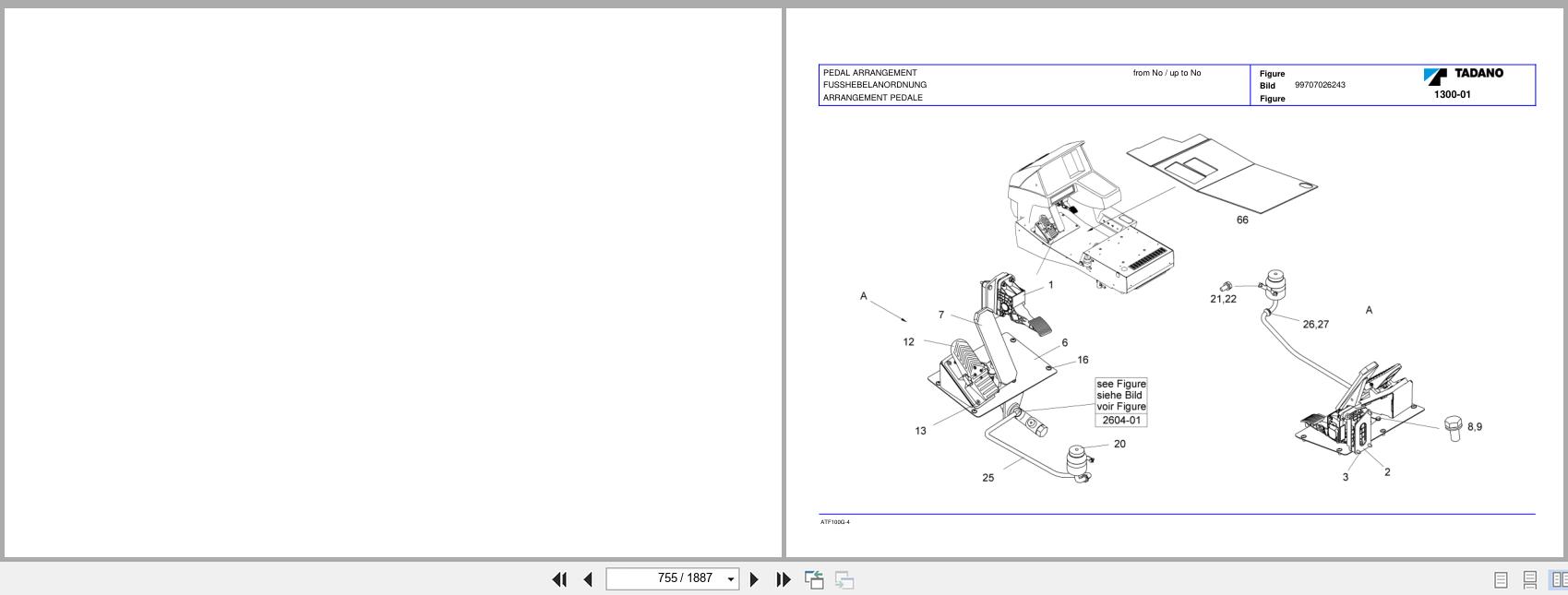Click part label 16
This screenshot has height=595, width=1568.
click(x=1083, y=360)
